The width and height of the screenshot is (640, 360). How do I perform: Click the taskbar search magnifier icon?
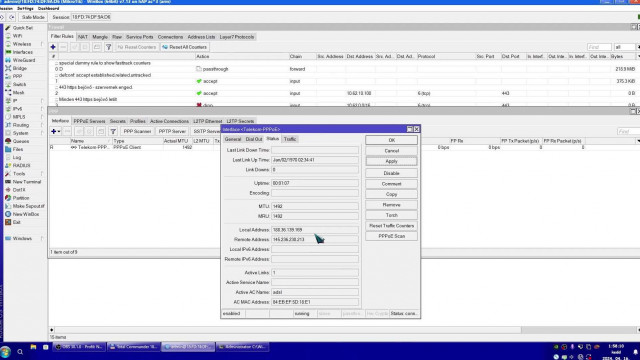(20, 351)
